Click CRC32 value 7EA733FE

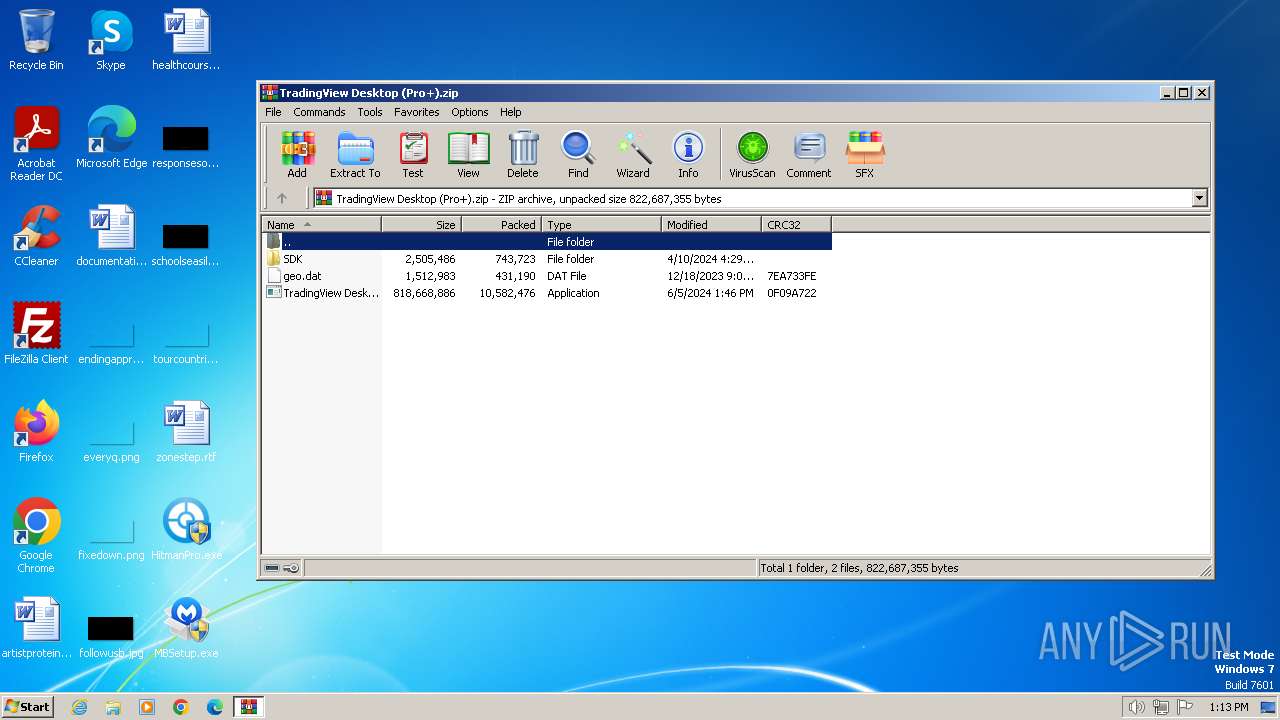[x=791, y=276]
